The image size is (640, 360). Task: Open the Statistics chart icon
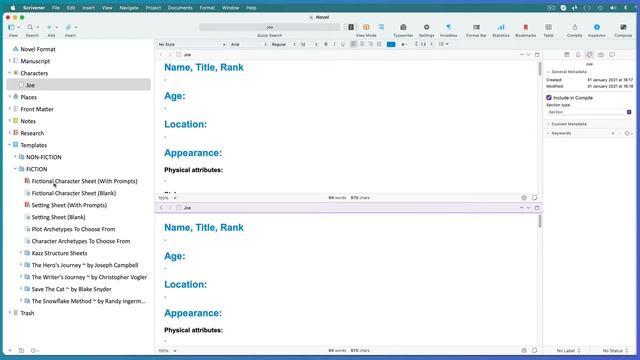coord(501,27)
